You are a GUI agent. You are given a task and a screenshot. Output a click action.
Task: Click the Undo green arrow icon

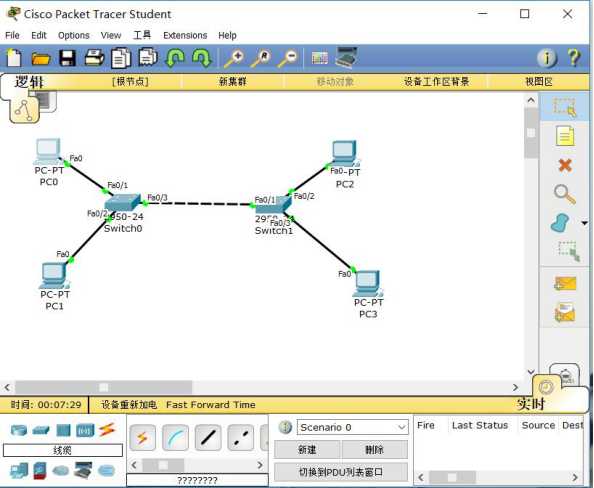[175, 58]
